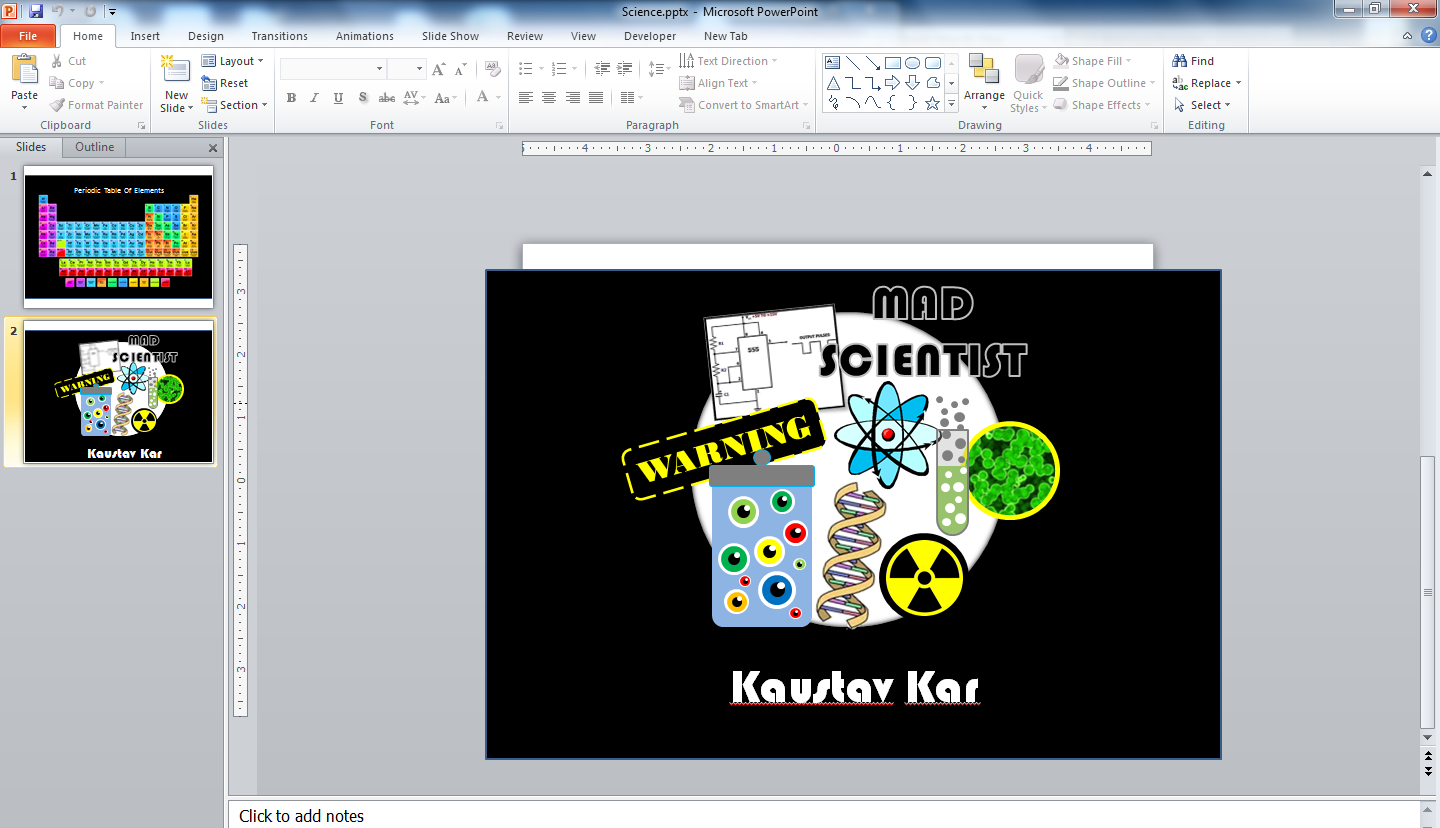Center the paragraph text
The width and height of the screenshot is (1440, 828).
(x=549, y=98)
